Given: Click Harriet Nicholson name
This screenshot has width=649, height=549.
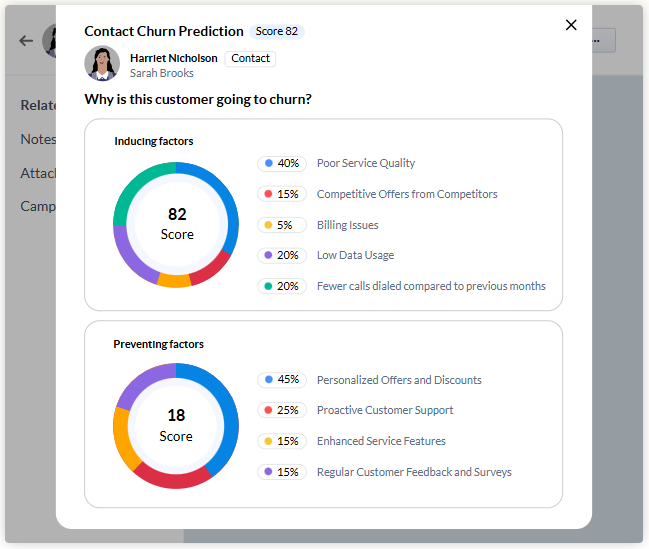Looking at the screenshot, I should point(173,58).
